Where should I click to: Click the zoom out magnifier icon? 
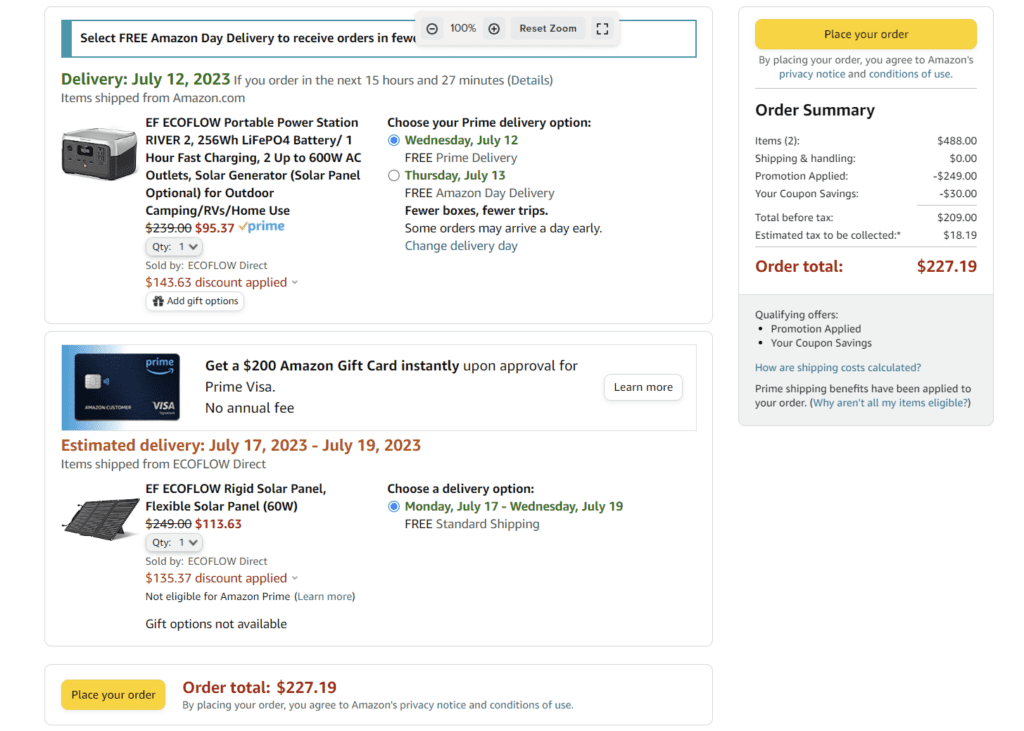[x=432, y=29]
